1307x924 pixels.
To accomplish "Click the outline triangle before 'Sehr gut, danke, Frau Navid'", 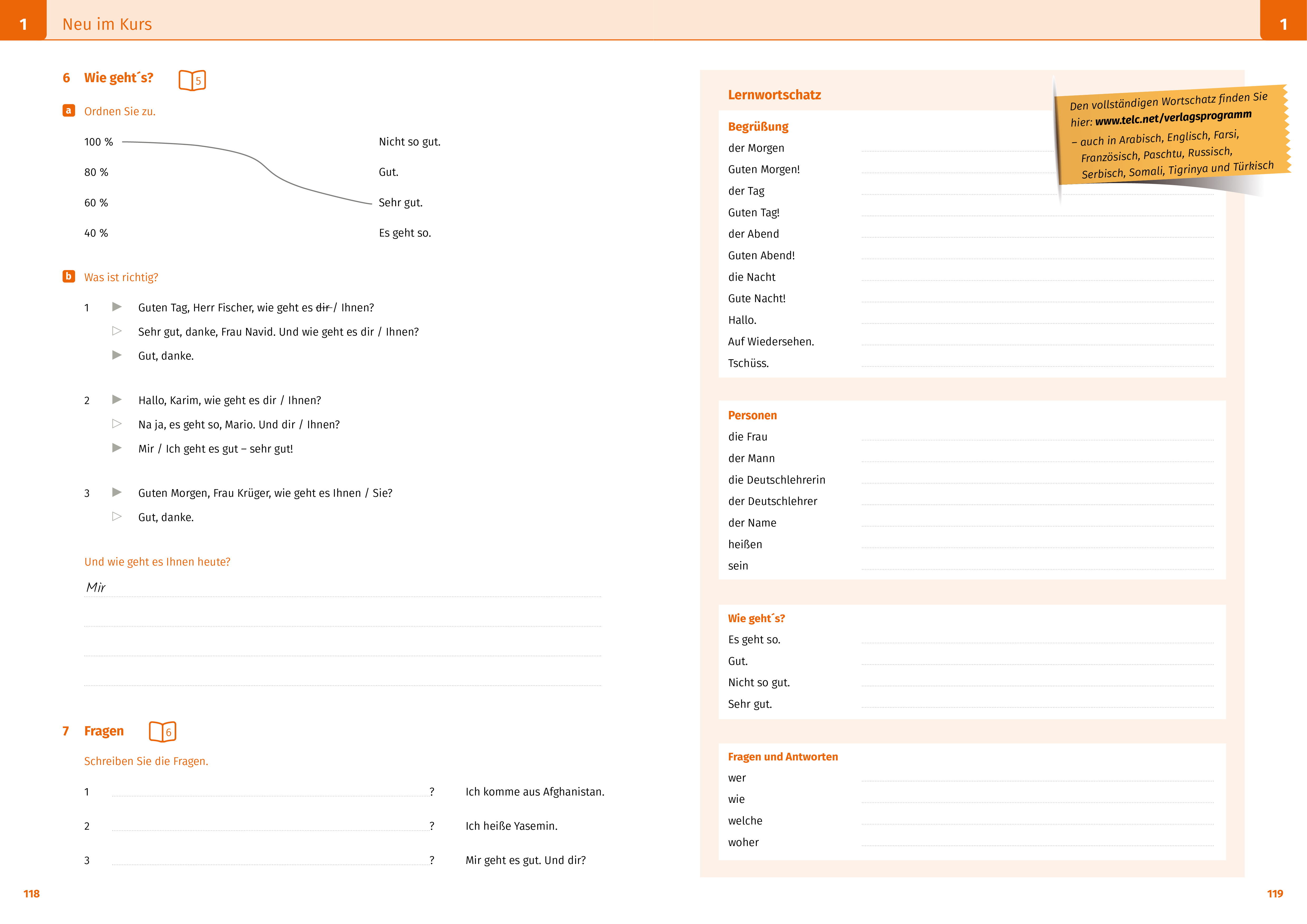I will coord(117,331).
